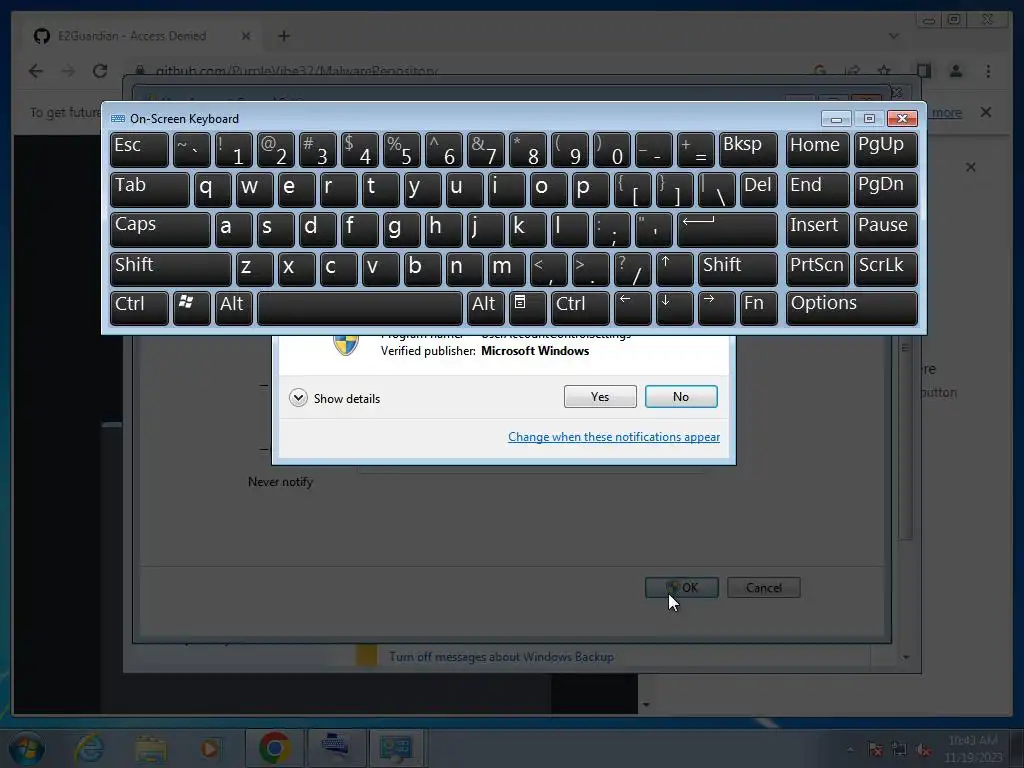Tap the semicolon key on keyboard

611,229
